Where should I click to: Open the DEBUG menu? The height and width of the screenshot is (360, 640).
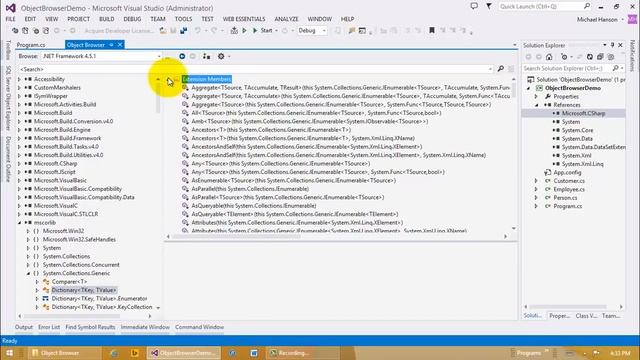(132, 19)
